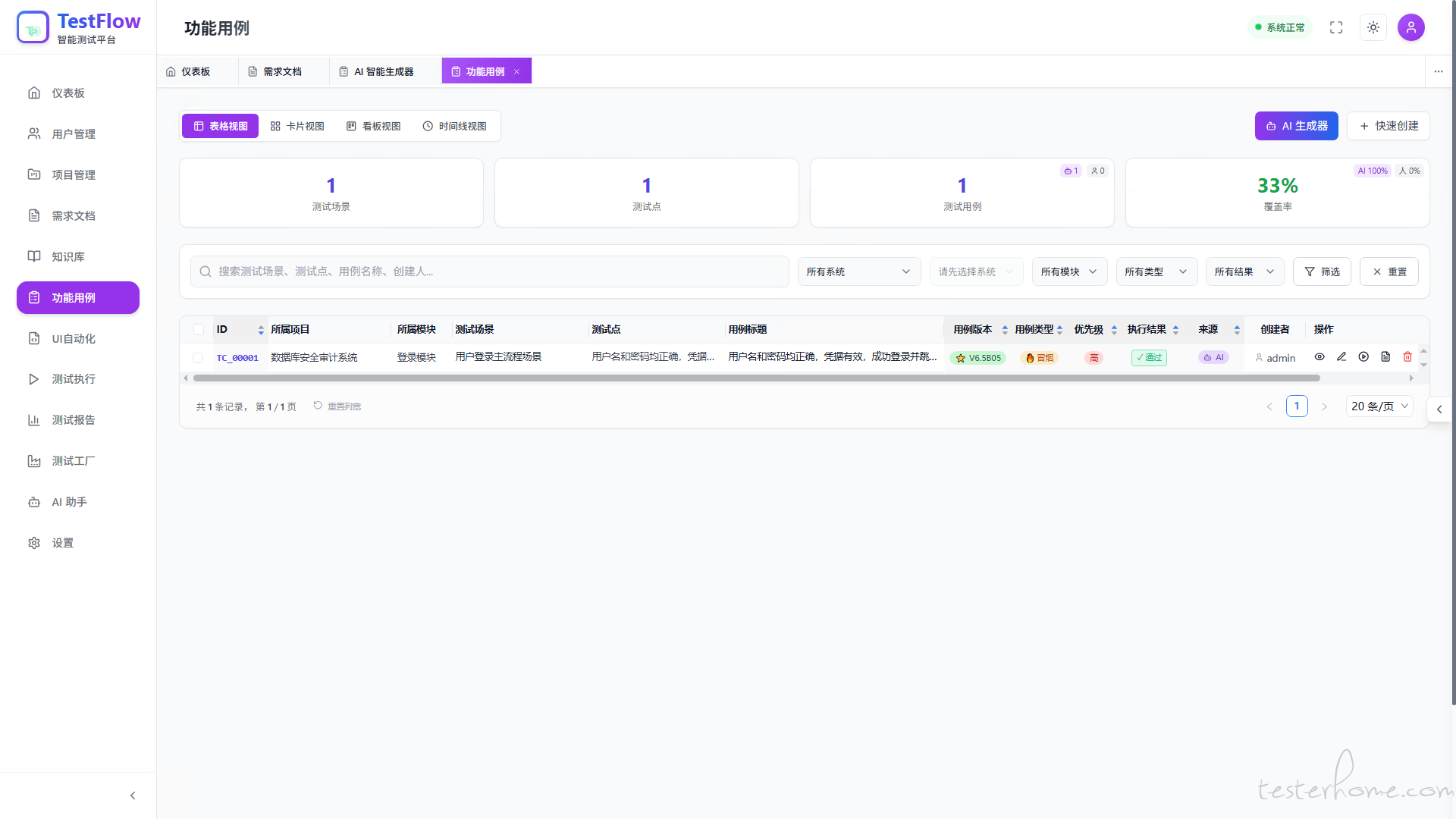Open the 20 条/页 page size dropdown
The width and height of the screenshot is (1456, 819).
pos(1379,406)
